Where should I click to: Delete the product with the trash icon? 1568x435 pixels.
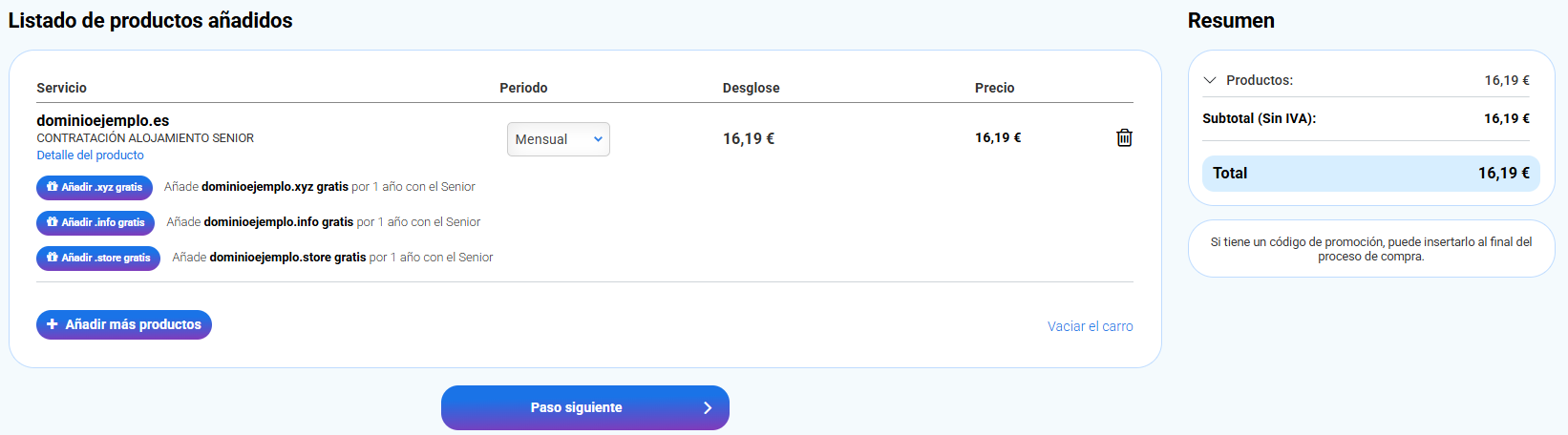tap(1124, 138)
